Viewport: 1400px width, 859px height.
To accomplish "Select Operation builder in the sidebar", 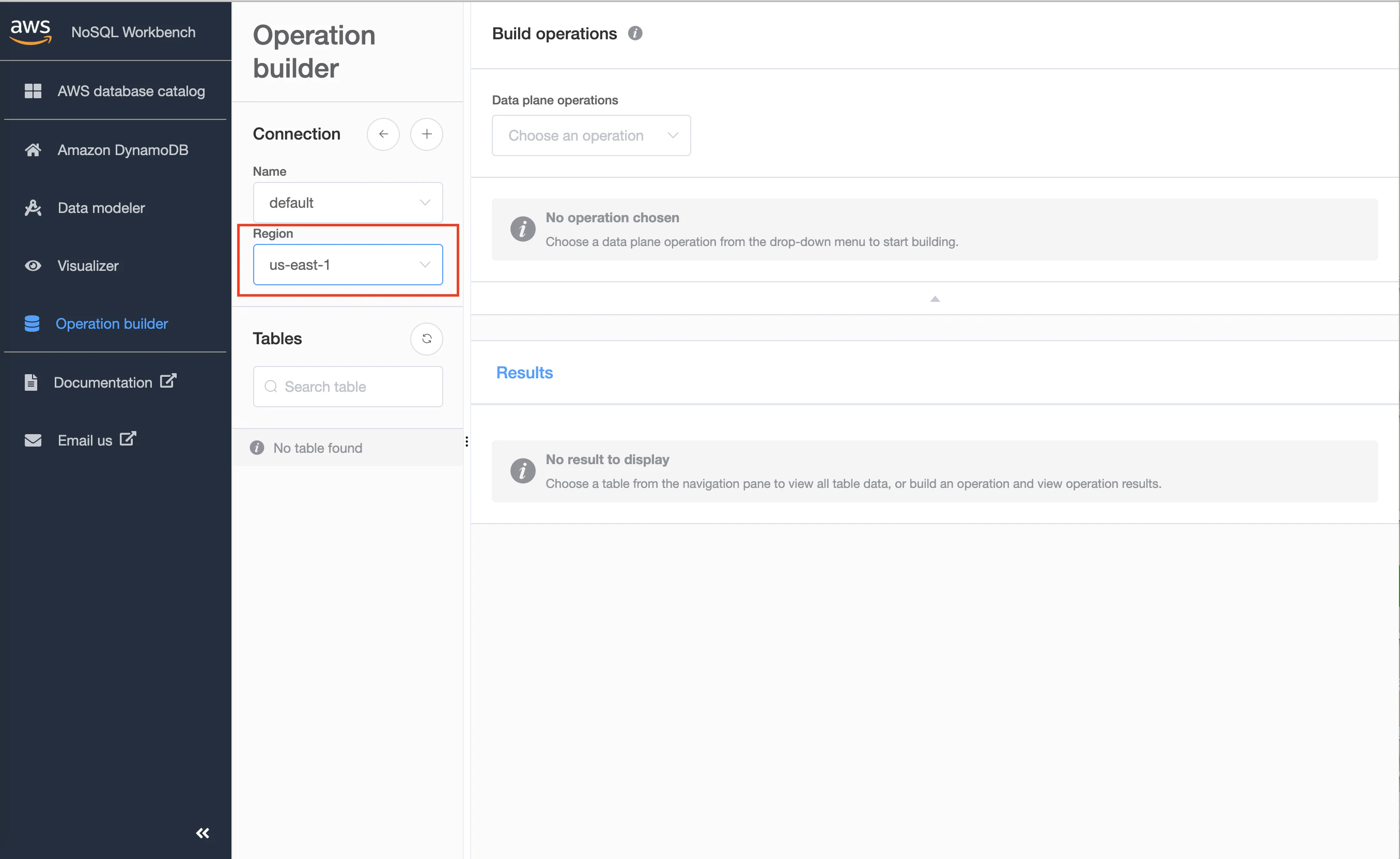I will pyautogui.click(x=112, y=324).
